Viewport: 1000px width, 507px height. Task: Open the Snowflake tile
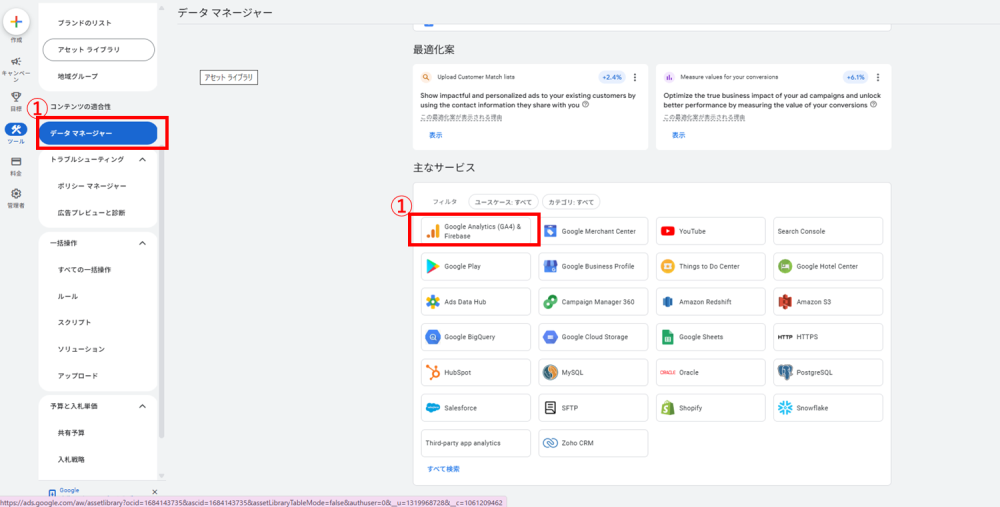828,408
